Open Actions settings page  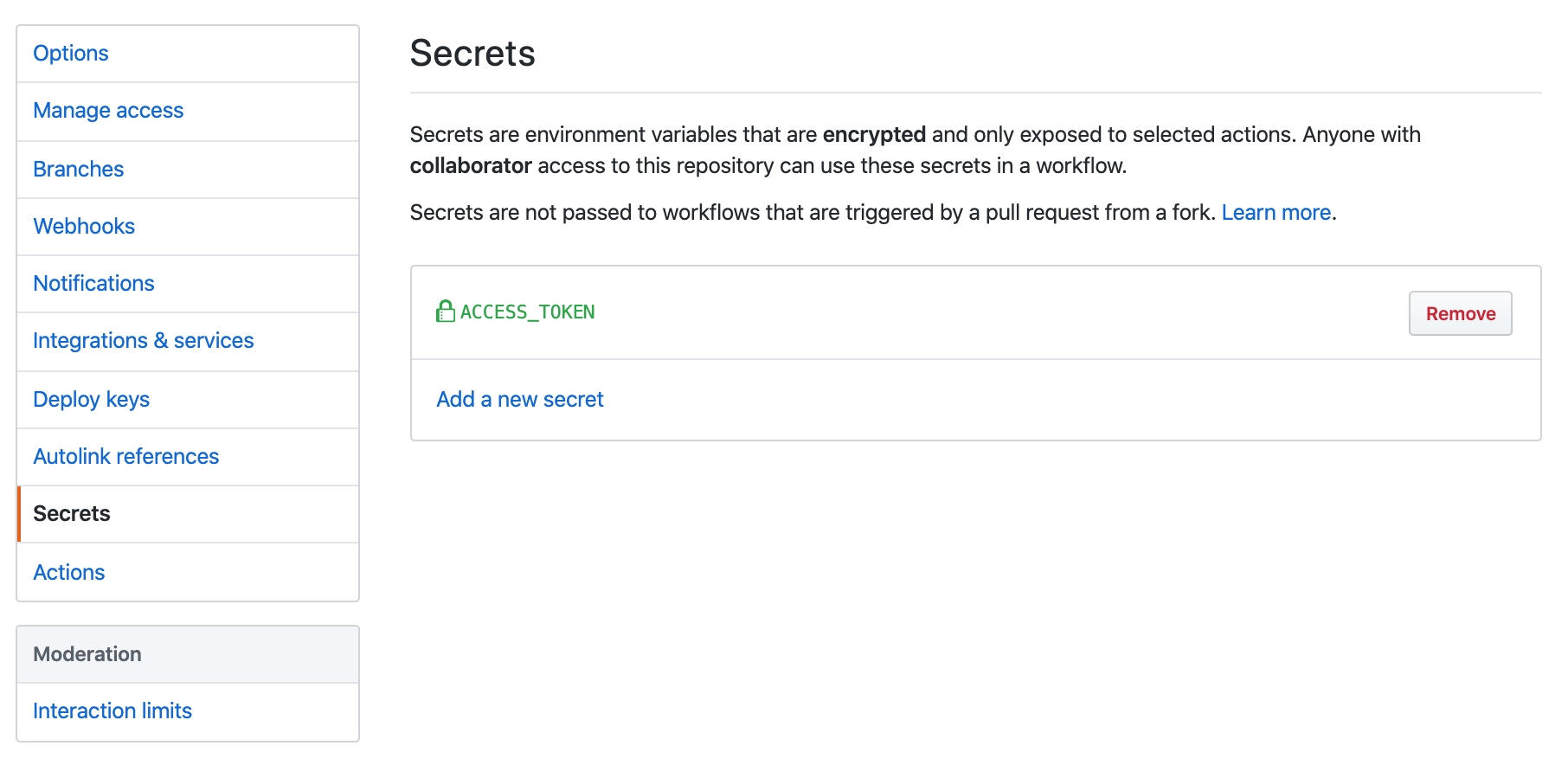(188, 572)
